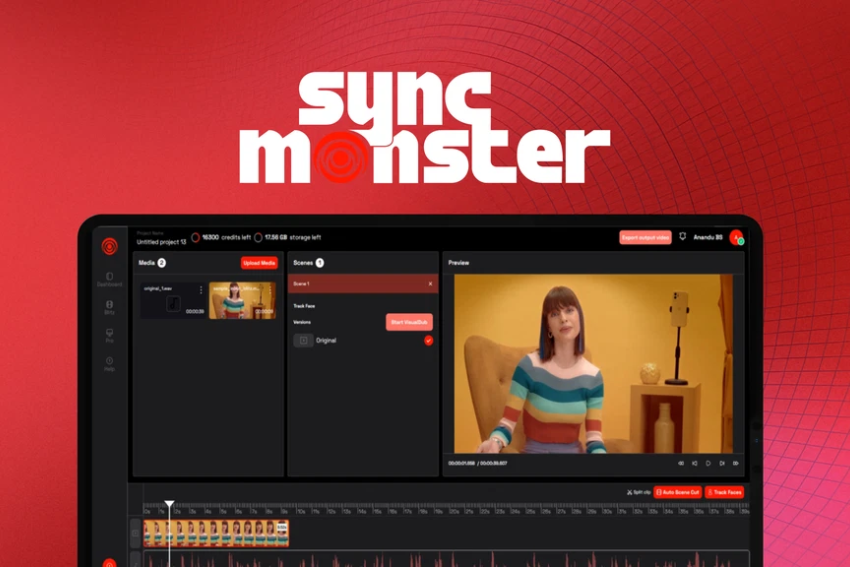Click the Split clip tool
The height and width of the screenshot is (567, 850).
pos(639,492)
